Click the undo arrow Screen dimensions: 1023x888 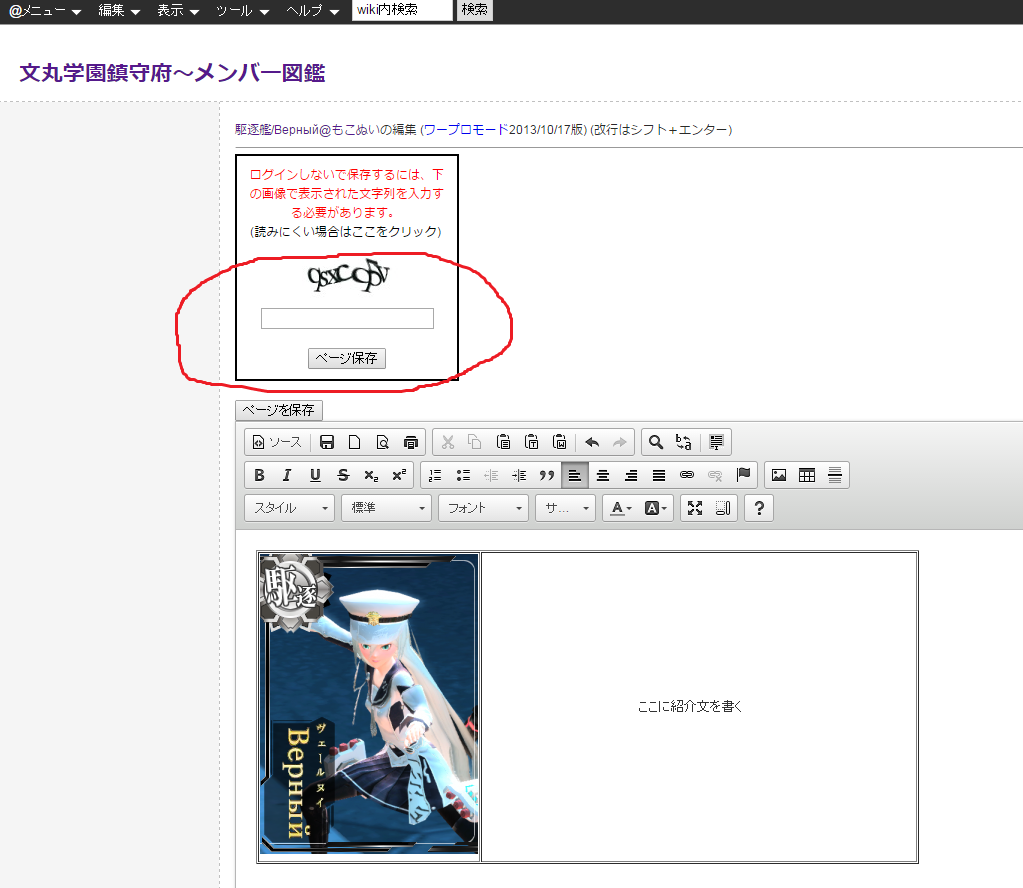click(x=592, y=442)
